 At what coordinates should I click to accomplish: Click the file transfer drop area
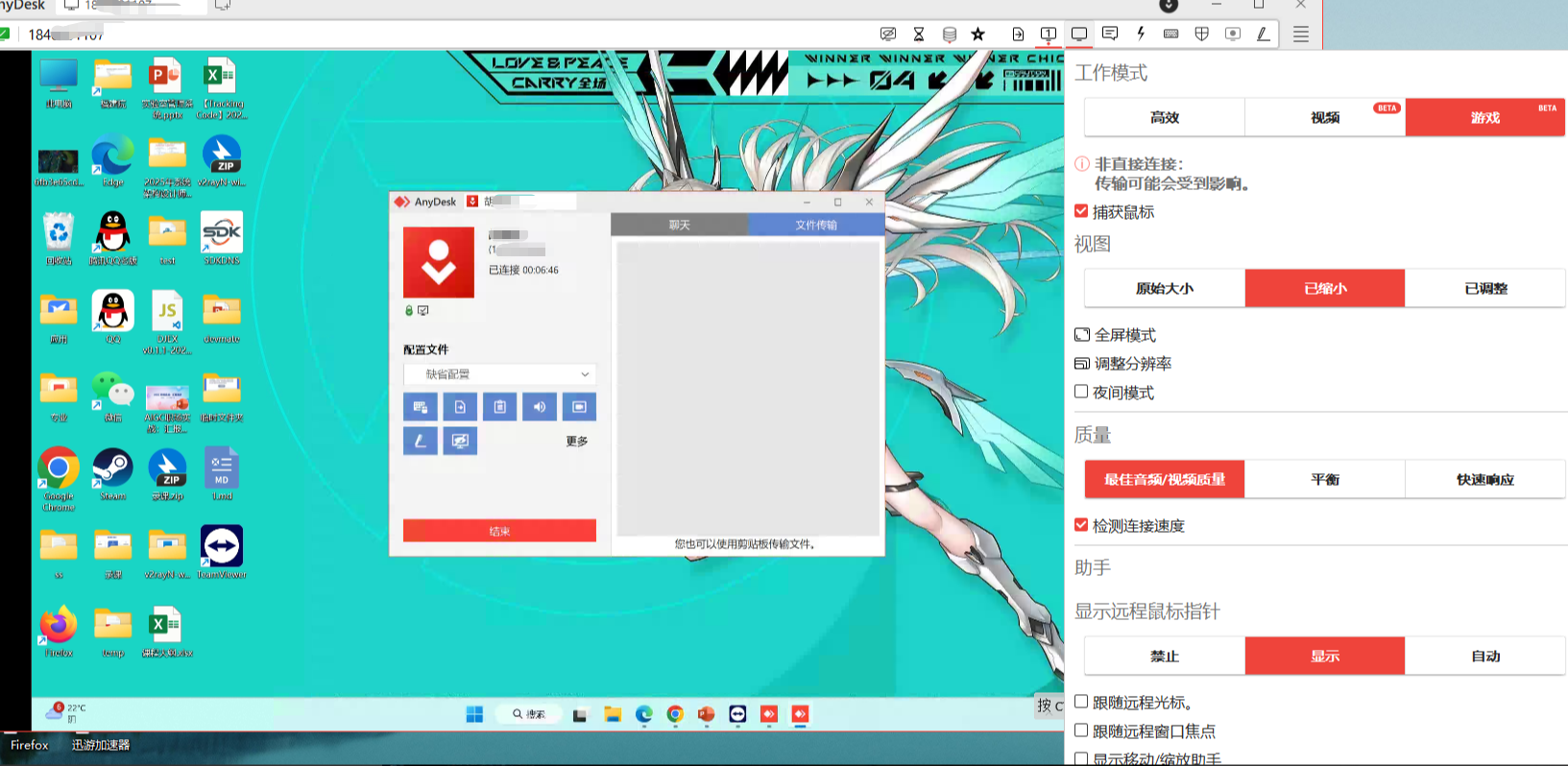coord(748,389)
